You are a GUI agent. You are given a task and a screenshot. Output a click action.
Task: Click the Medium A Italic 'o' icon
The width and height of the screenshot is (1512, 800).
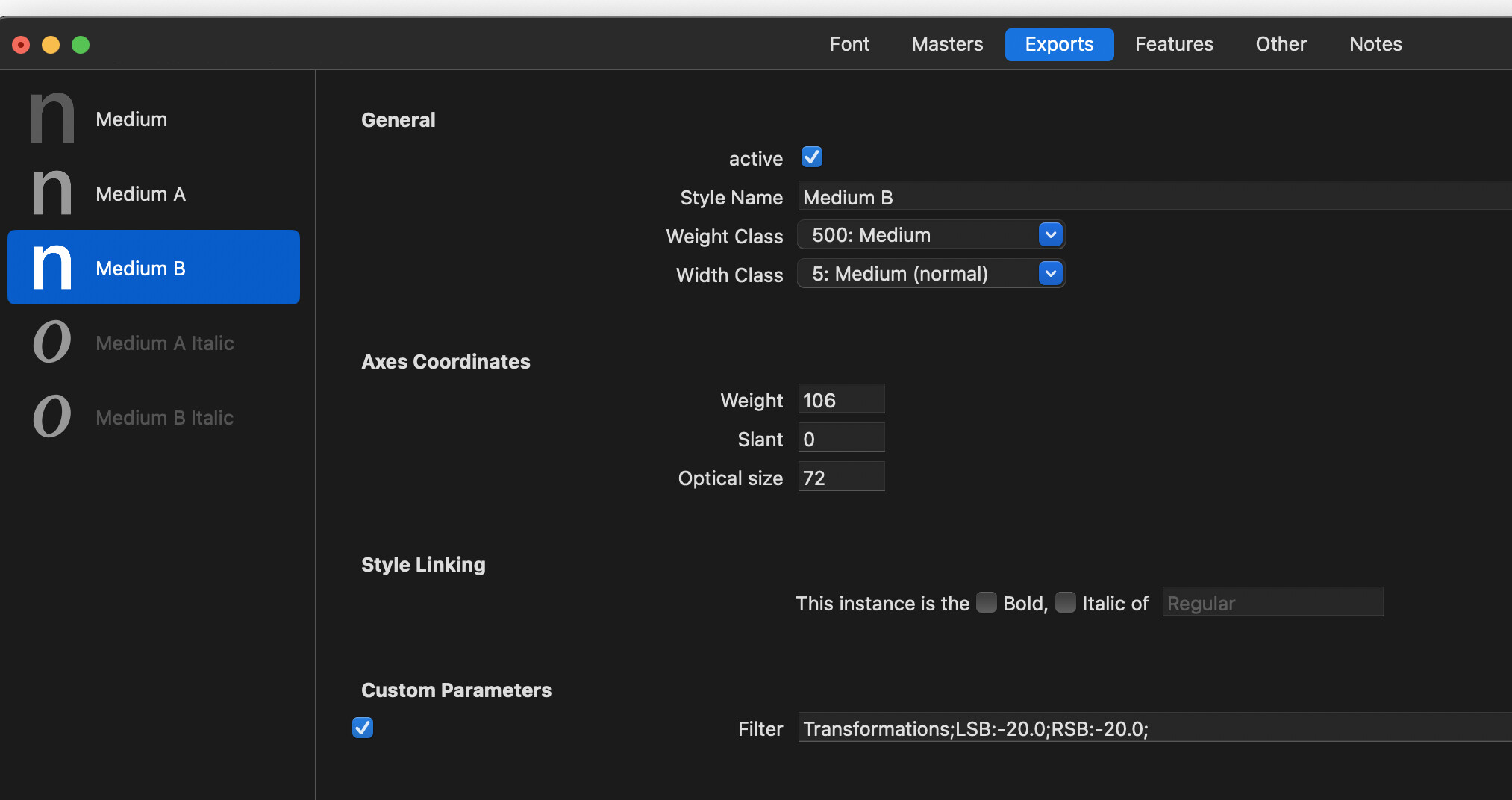52,343
